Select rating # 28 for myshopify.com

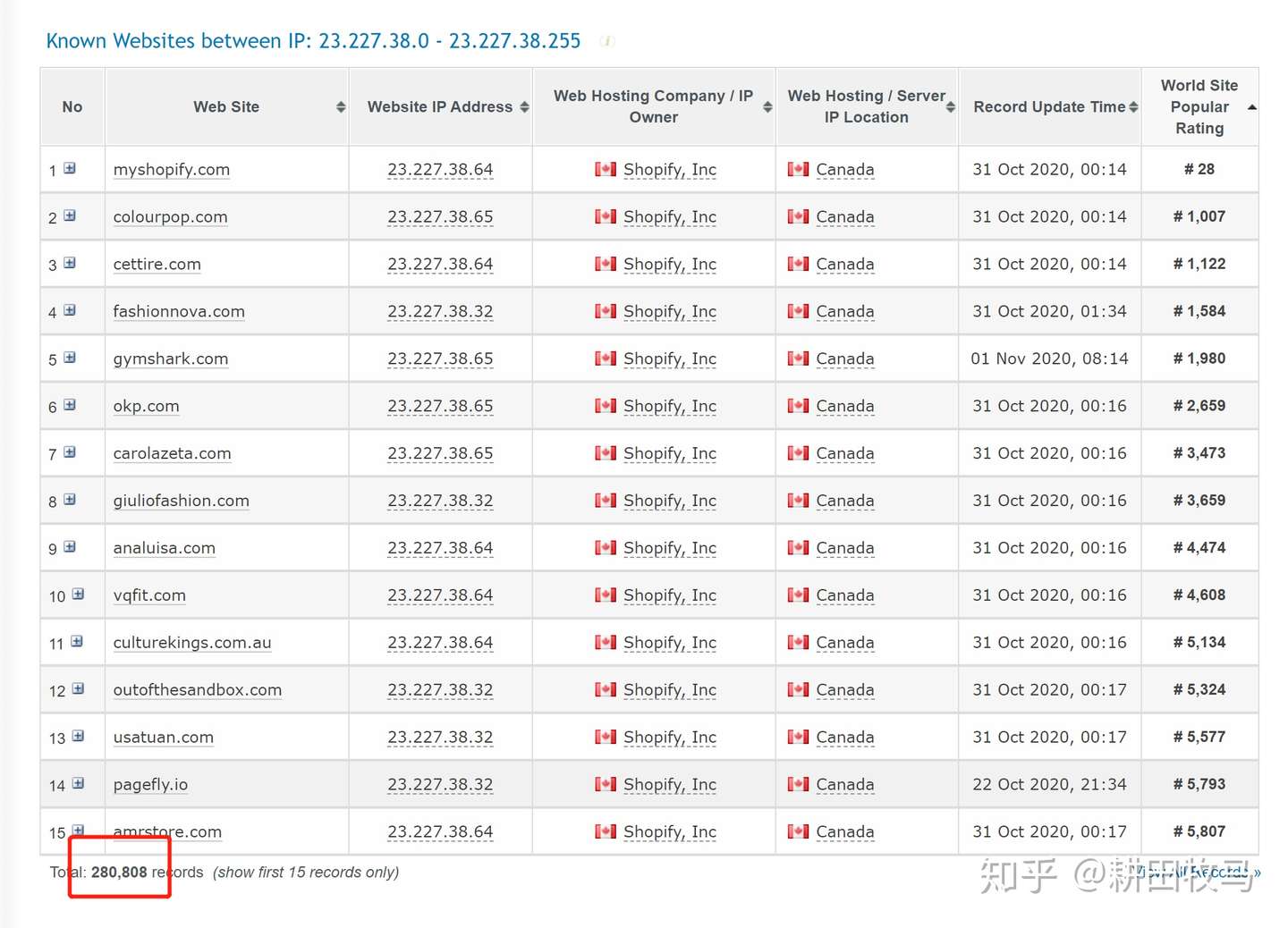tap(1199, 169)
